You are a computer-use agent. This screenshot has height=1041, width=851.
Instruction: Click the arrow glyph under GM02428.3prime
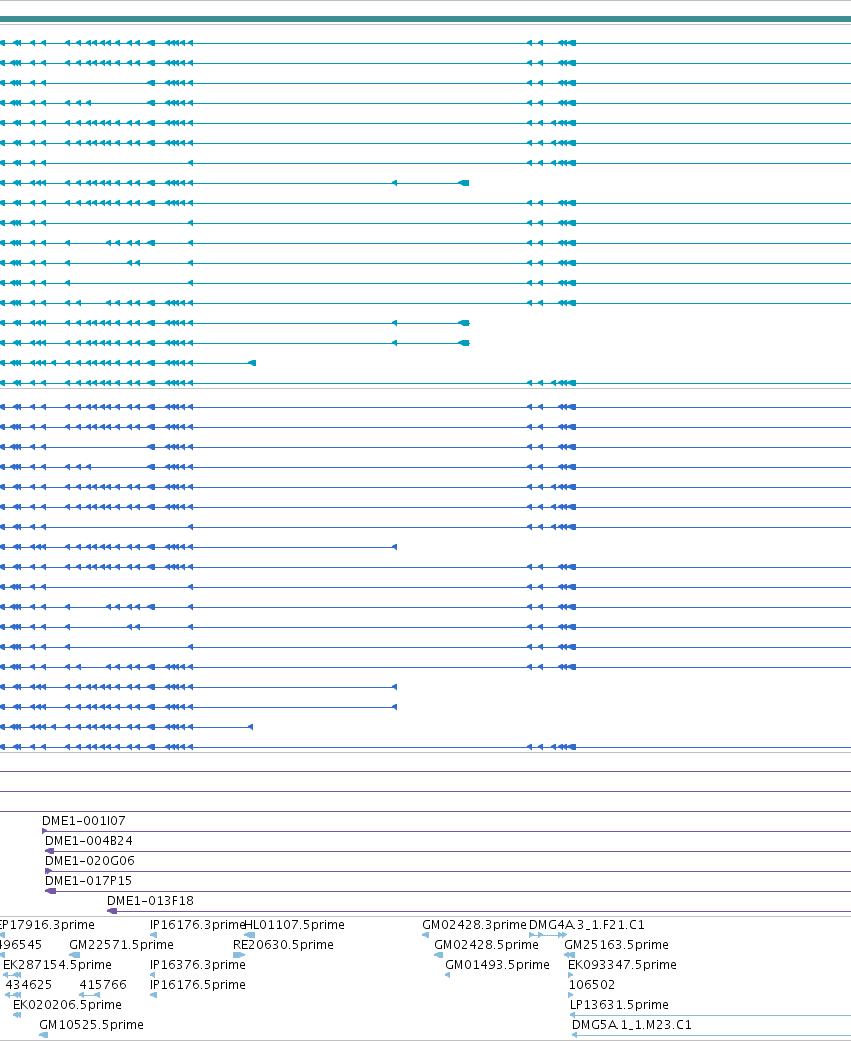tap(426, 935)
